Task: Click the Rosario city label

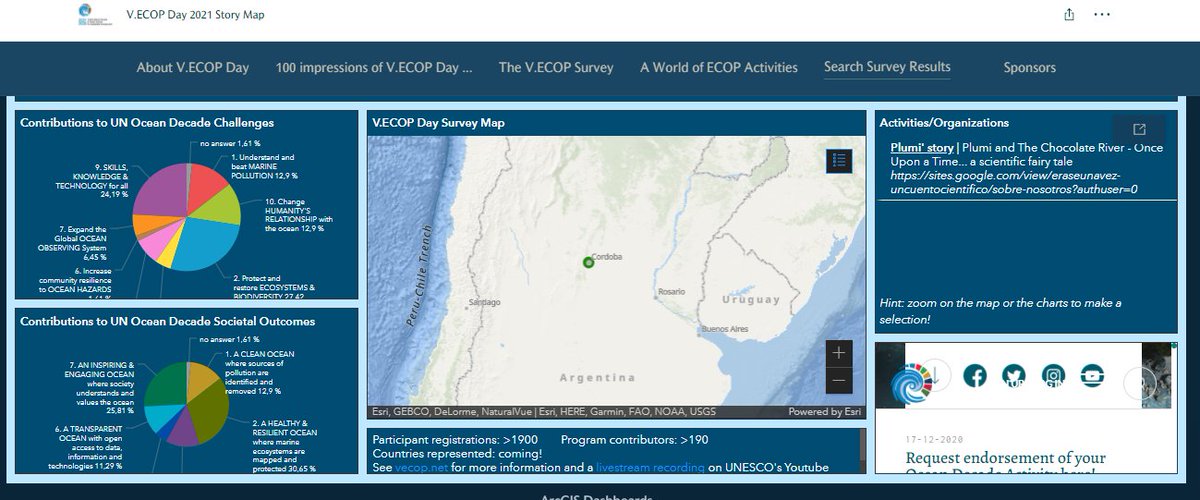Action: pos(671,292)
